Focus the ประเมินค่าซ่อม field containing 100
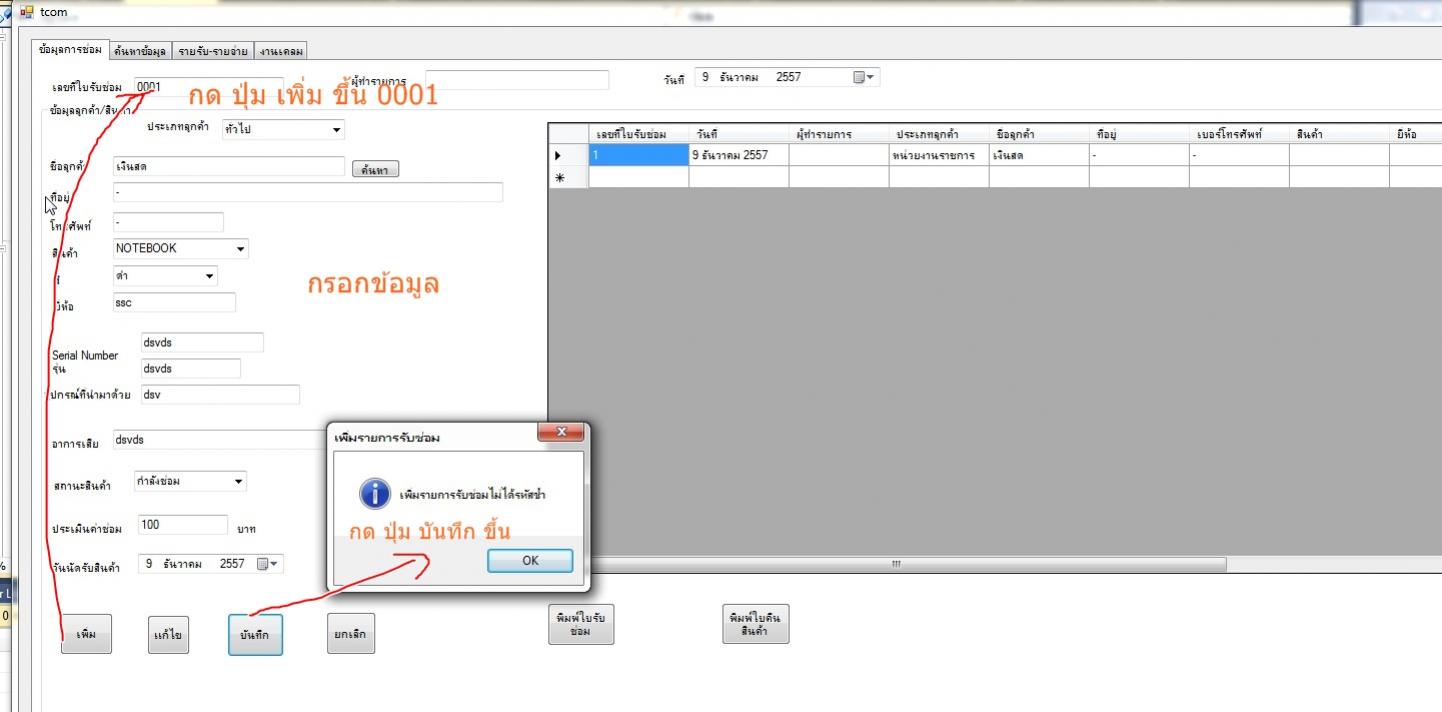Viewport: 1442px width, 712px height. pos(182,525)
